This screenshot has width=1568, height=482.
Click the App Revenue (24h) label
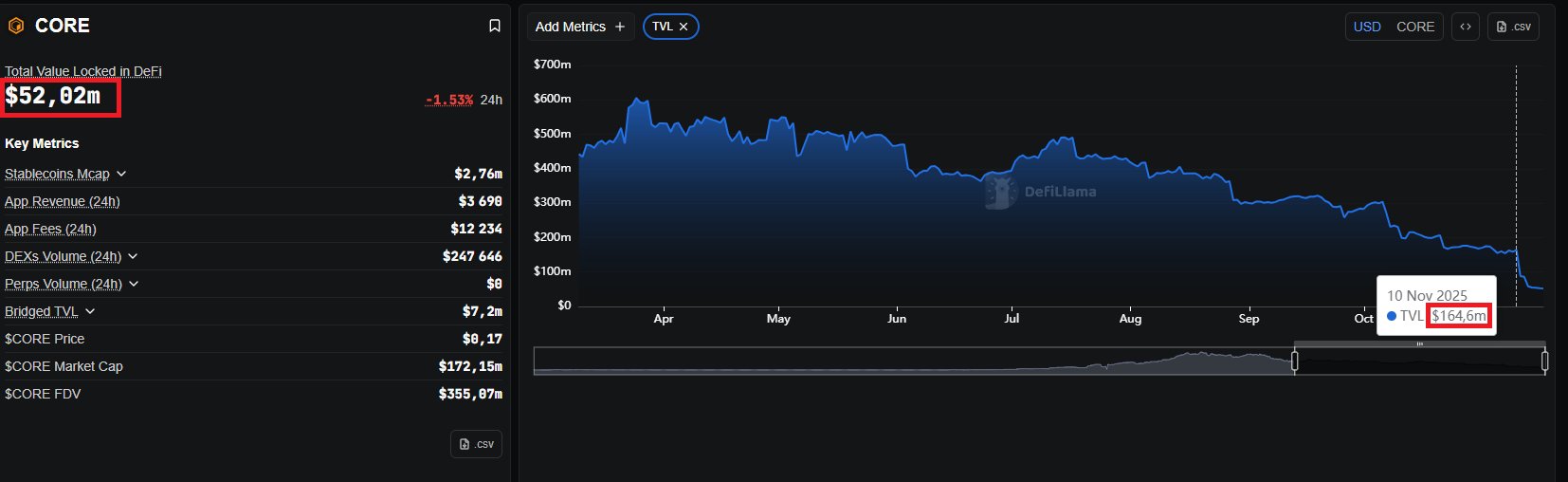63,201
